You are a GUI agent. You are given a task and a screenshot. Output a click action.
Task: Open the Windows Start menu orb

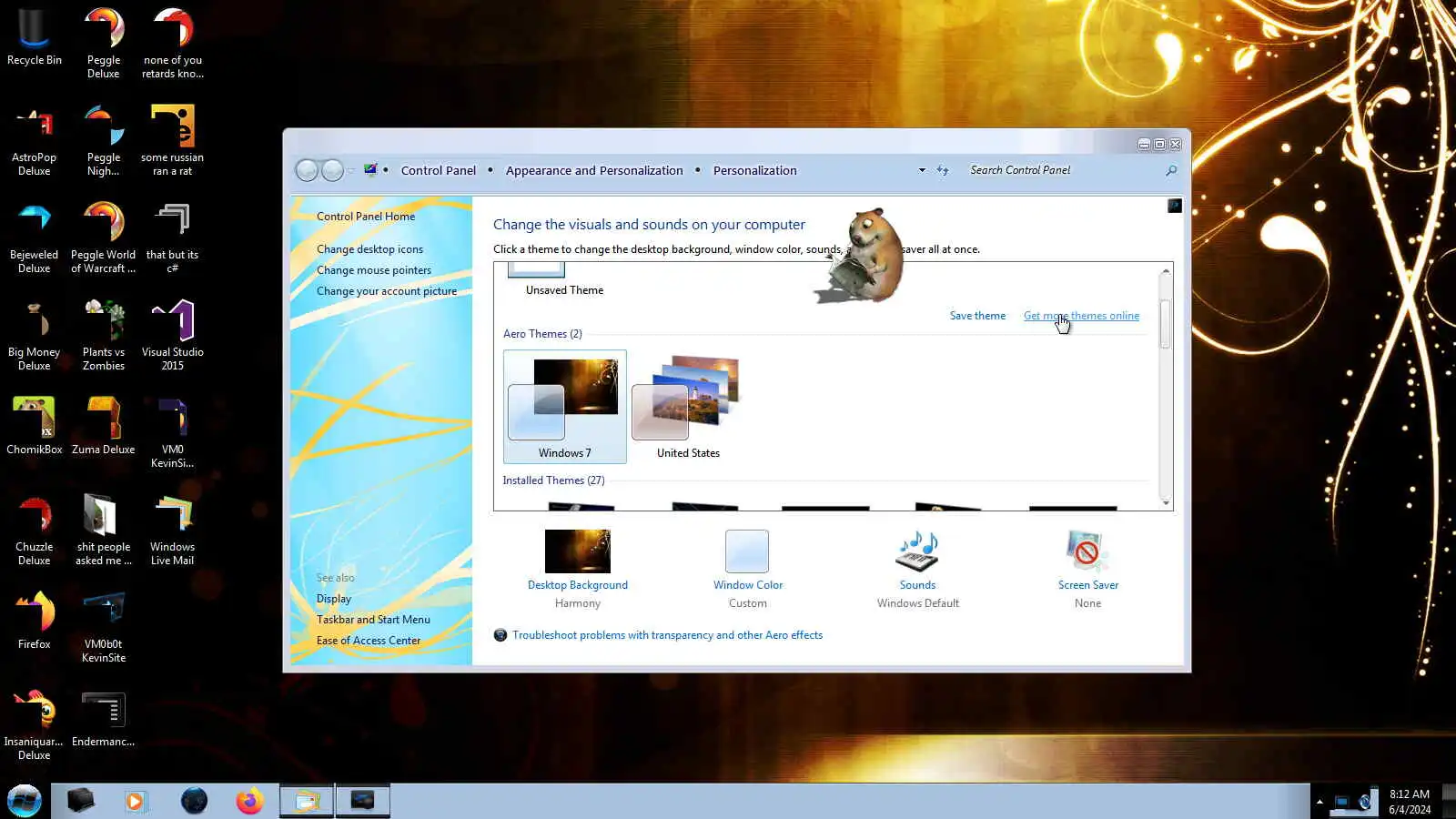[25, 801]
